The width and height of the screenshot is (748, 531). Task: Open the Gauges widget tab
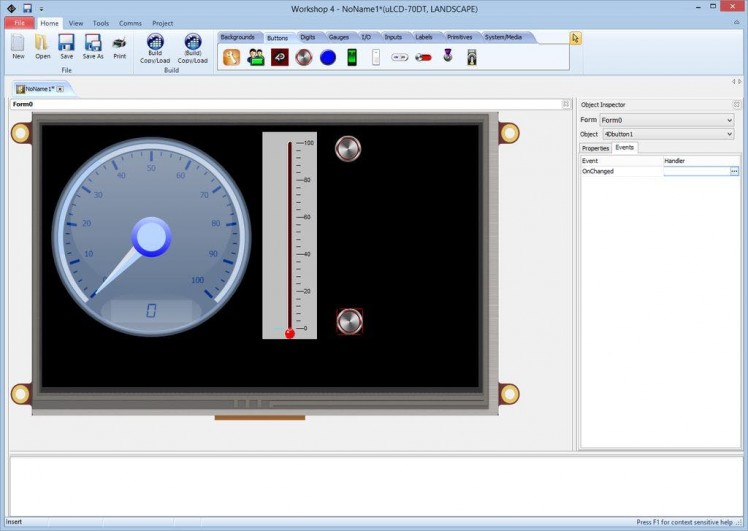(x=339, y=37)
